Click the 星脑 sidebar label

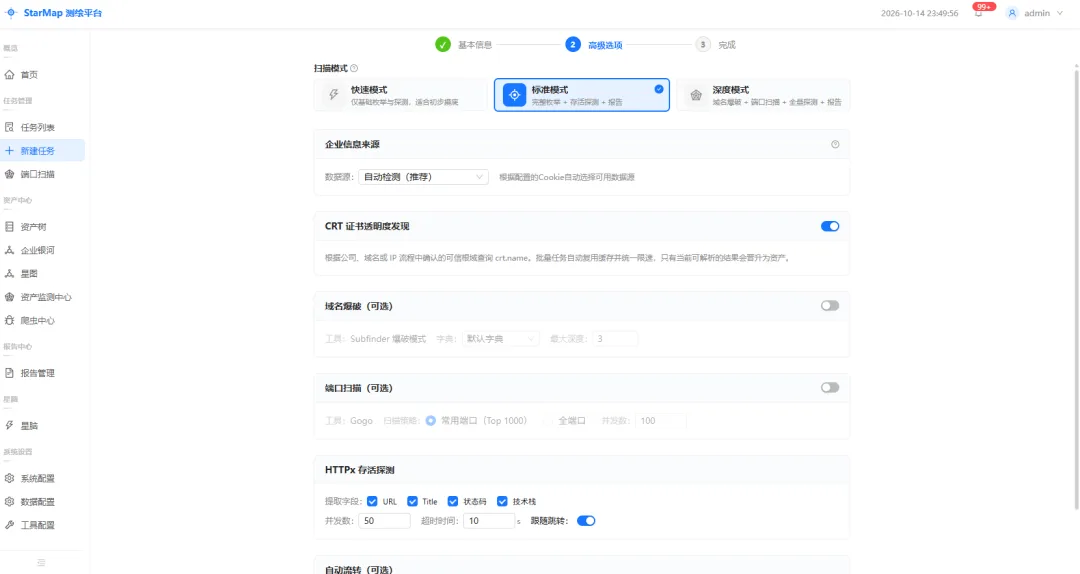coord(29,426)
